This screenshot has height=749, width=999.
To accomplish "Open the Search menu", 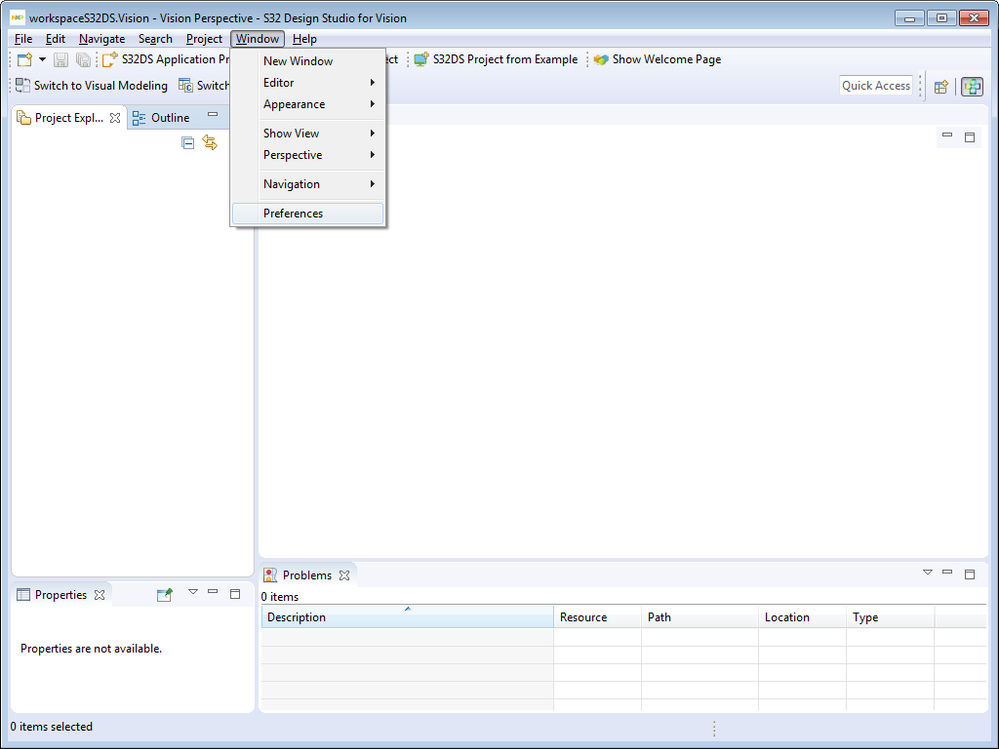I will pyautogui.click(x=155, y=39).
